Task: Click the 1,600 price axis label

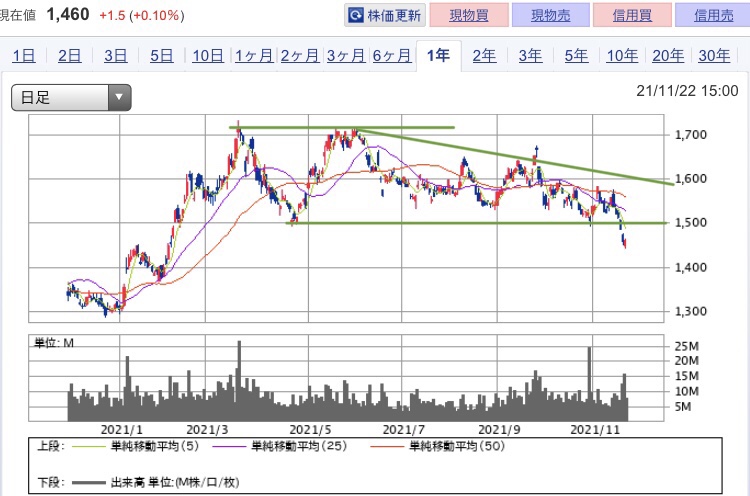Action: (690, 178)
